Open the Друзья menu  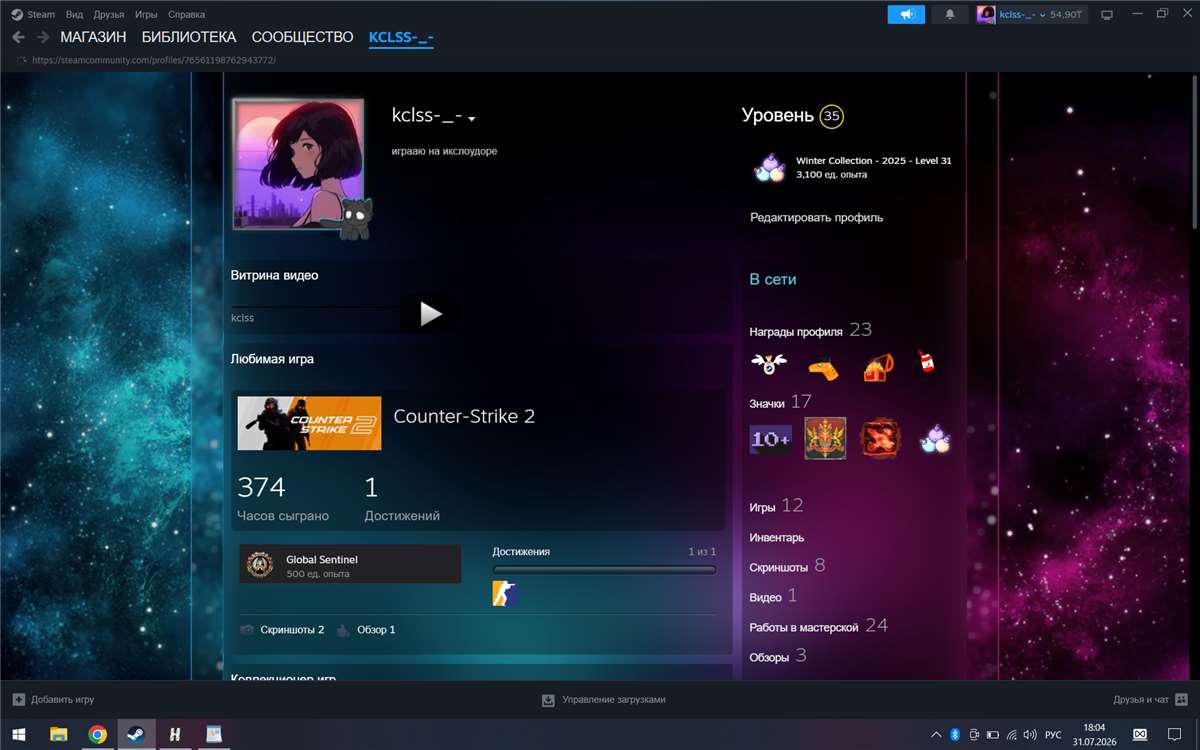109,15
